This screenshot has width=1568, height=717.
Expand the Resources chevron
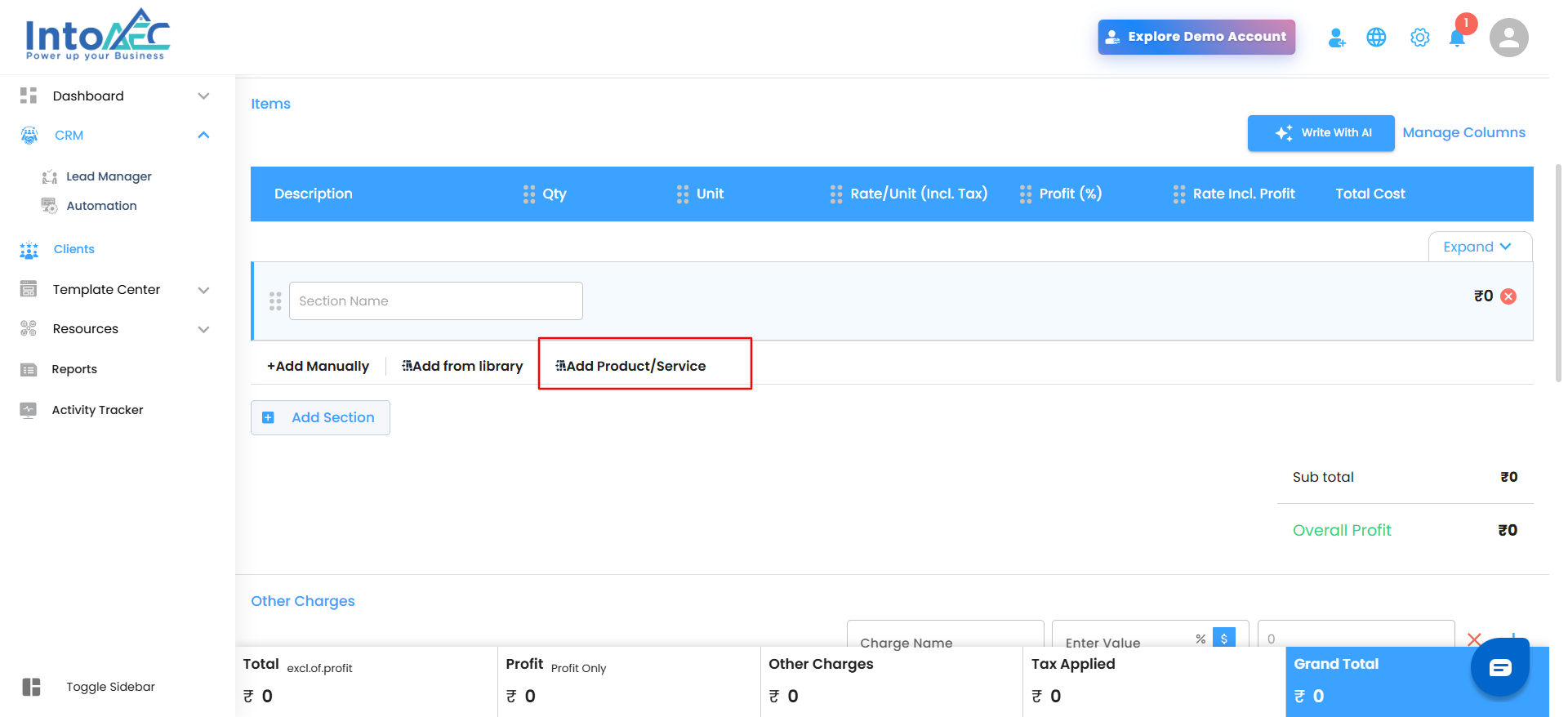click(204, 329)
